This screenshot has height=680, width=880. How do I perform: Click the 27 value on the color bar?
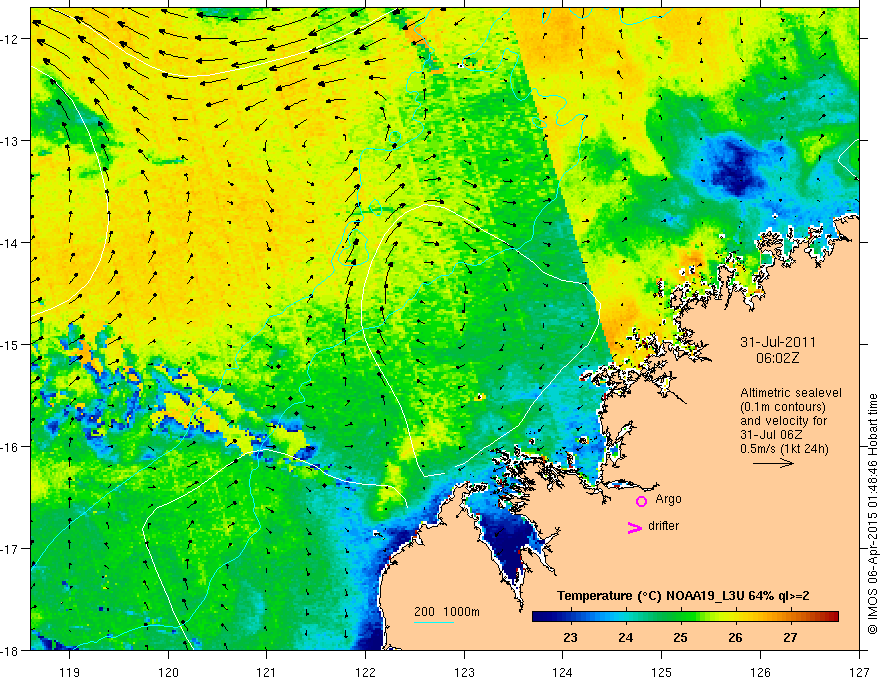pos(790,638)
